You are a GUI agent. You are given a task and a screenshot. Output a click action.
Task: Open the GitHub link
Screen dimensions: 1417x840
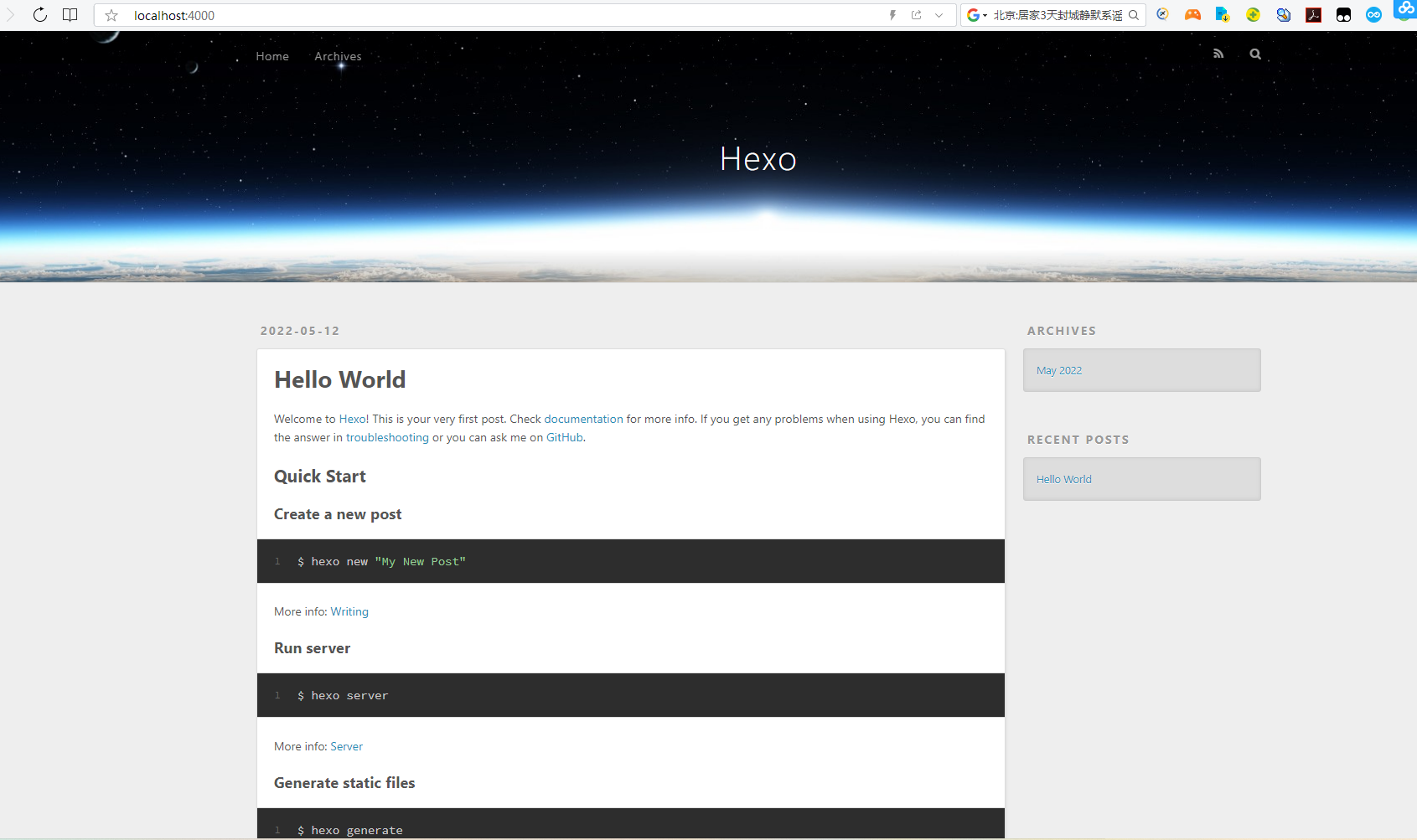[x=565, y=437]
